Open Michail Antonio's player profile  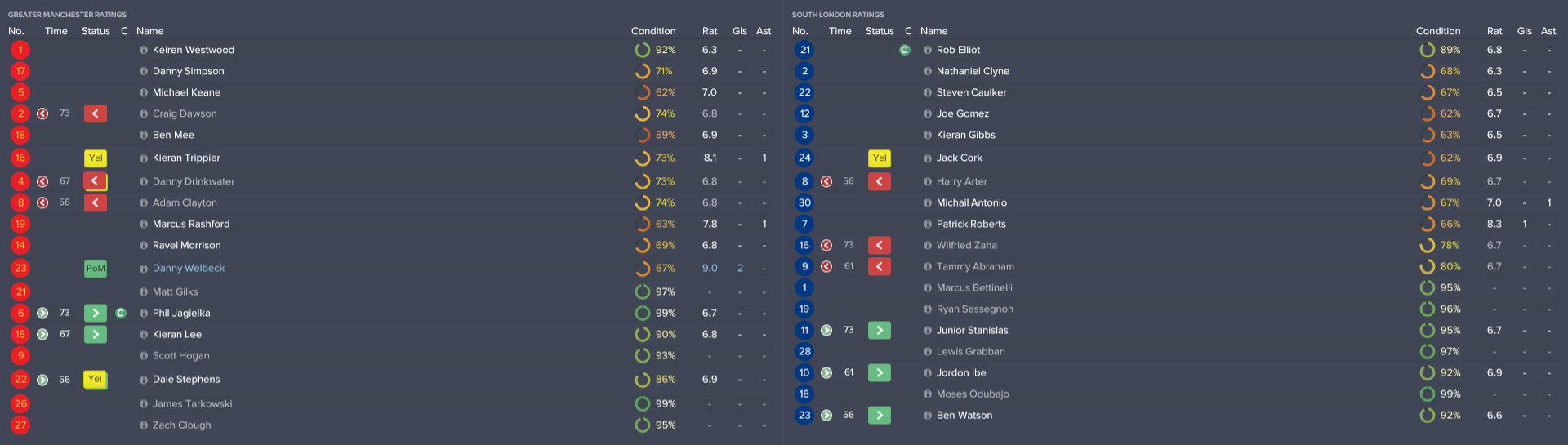click(971, 202)
